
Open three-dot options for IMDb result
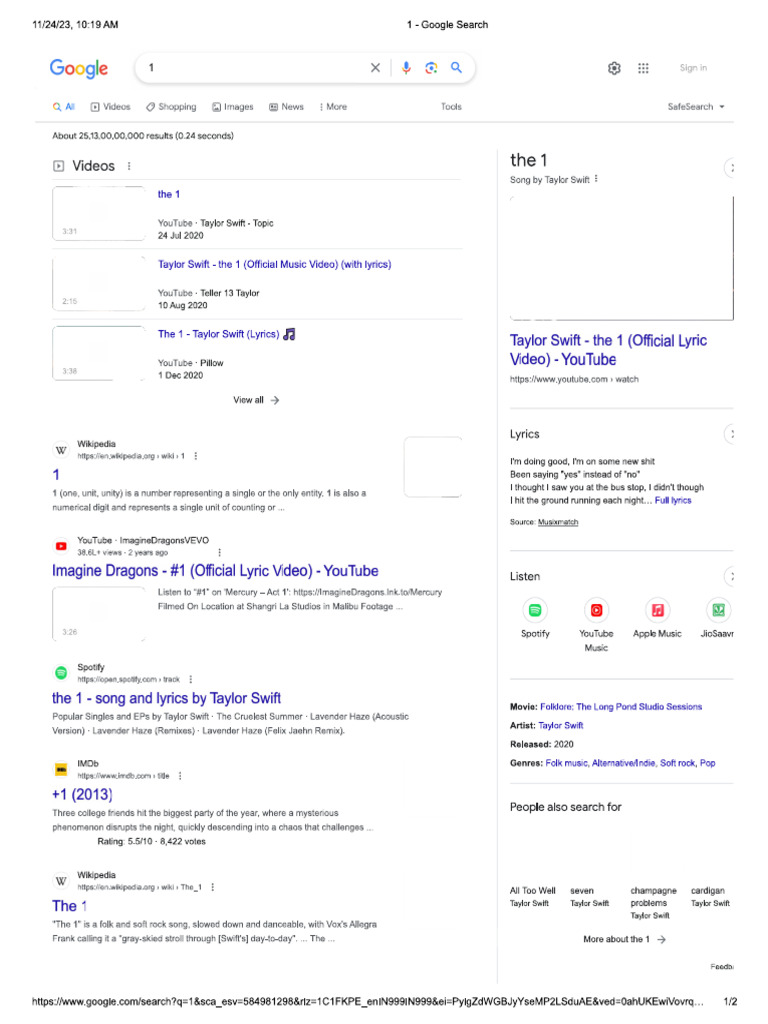pos(180,776)
